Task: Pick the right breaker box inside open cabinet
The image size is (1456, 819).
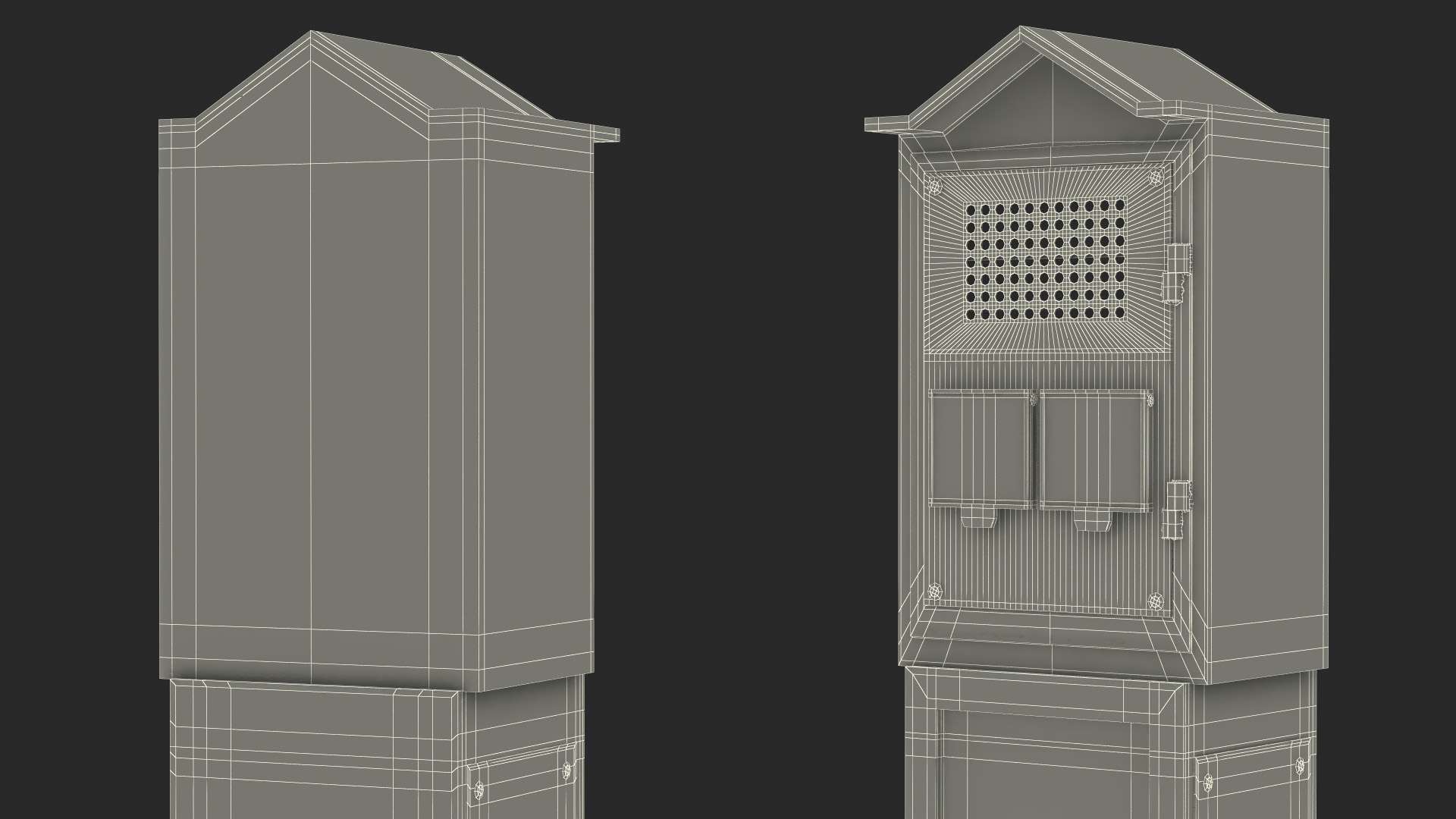Action: (x=1095, y=450)
